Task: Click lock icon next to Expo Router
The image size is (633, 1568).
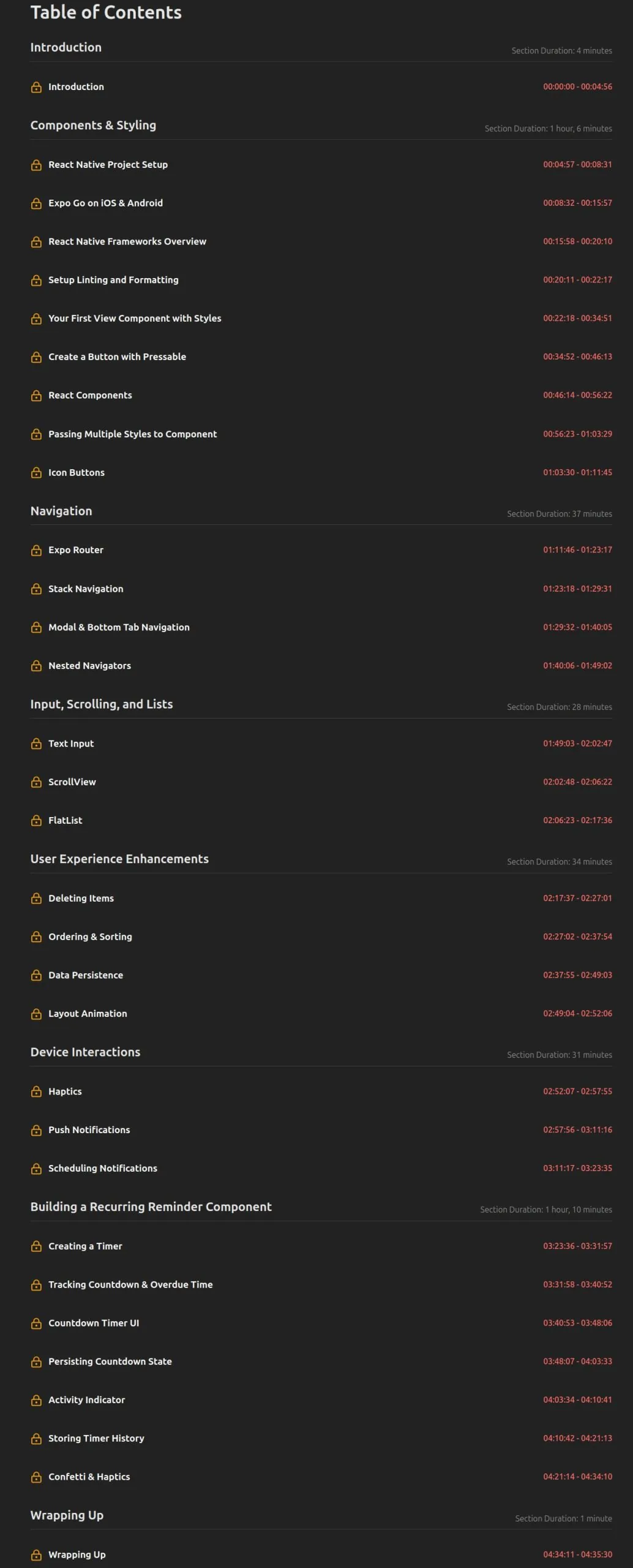Action: [x=36, y=550]
